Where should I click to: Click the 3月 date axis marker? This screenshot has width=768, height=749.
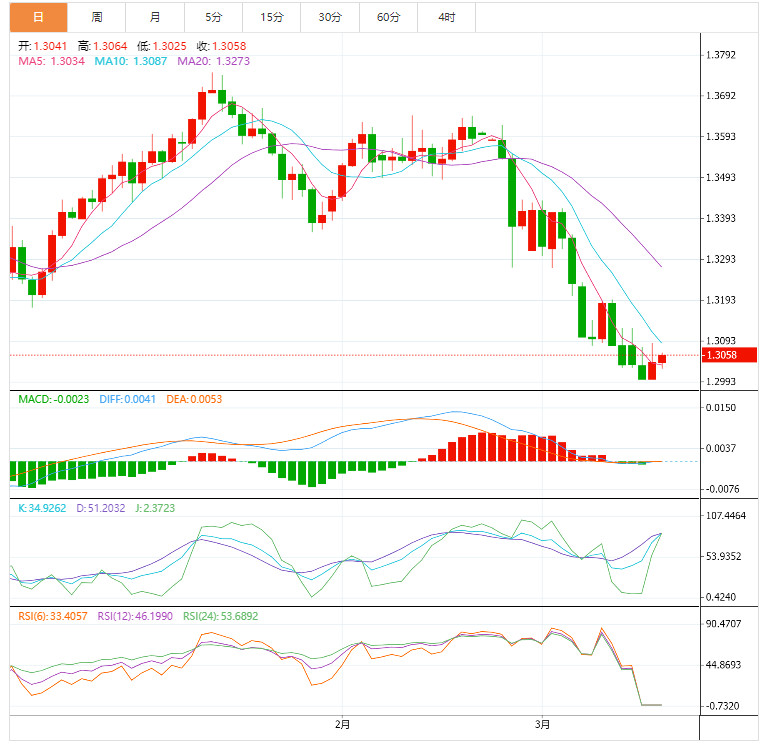point(541,723)
